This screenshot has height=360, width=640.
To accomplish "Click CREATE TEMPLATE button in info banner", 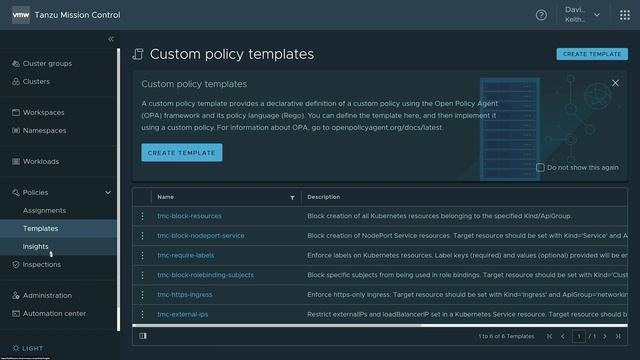I will coord(182,153).
